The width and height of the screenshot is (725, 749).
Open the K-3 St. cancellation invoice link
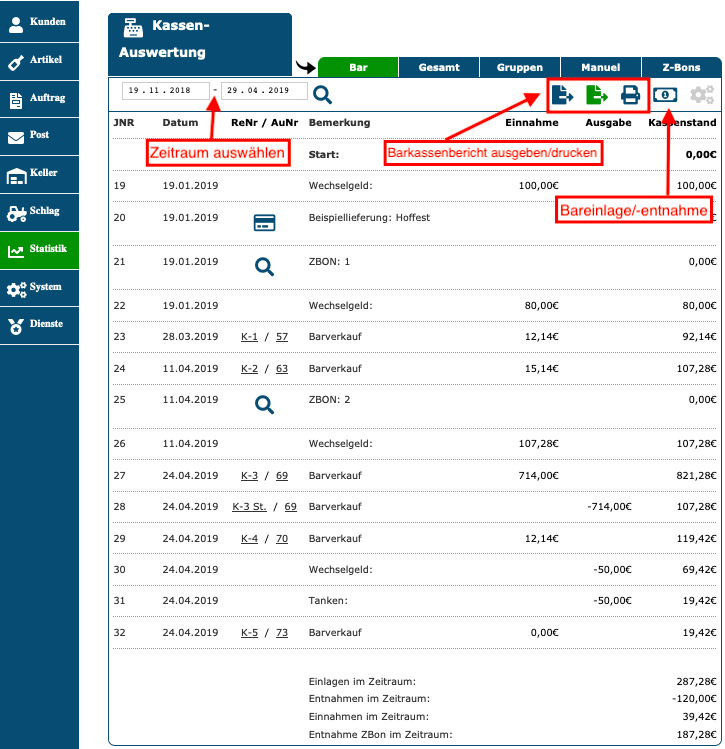point(251,507)
